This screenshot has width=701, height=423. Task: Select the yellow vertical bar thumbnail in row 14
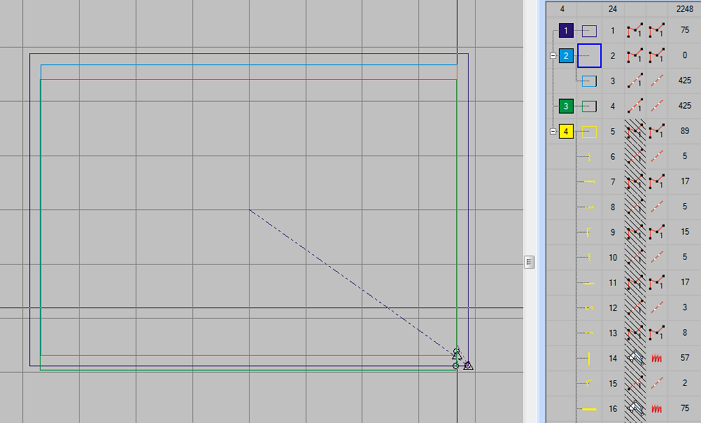pos(589,358)
